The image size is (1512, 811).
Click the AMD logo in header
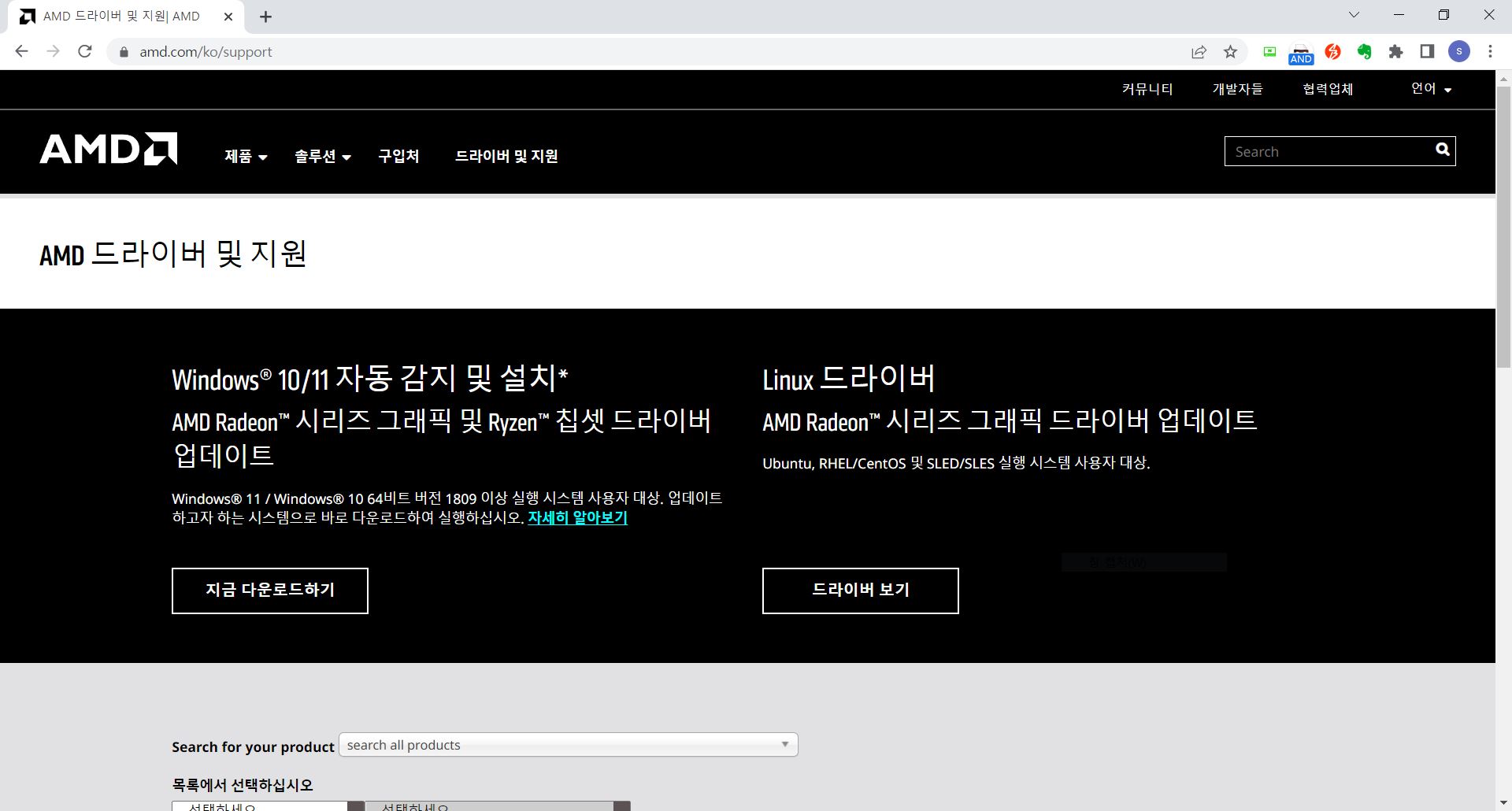[109, 149]
